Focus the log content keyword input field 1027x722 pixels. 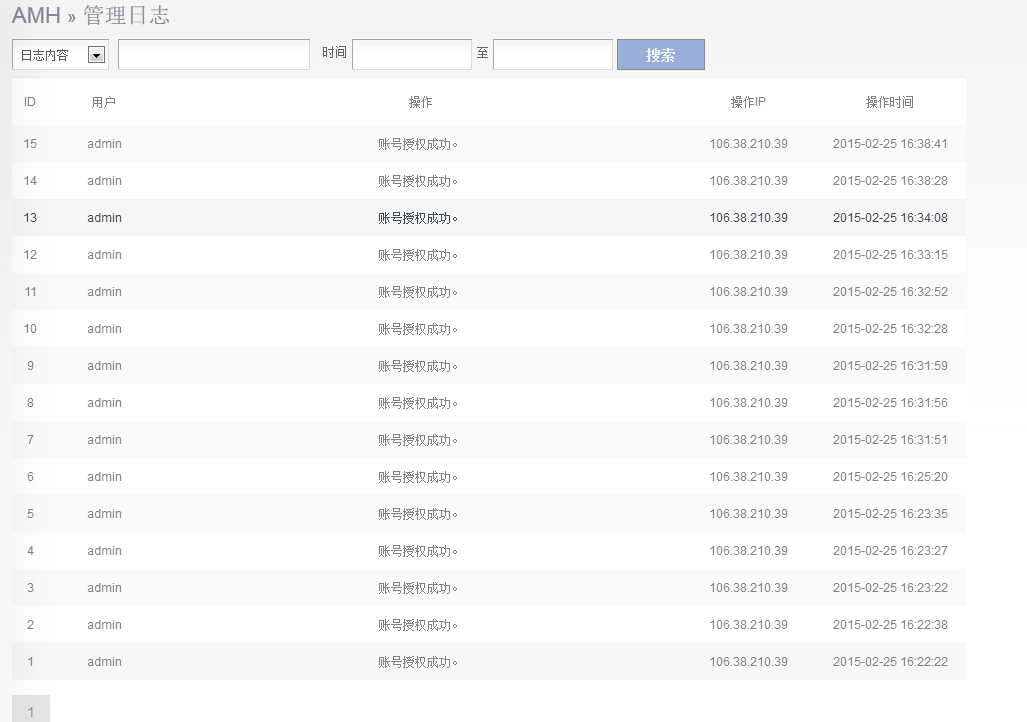click(x=214, y=55)
